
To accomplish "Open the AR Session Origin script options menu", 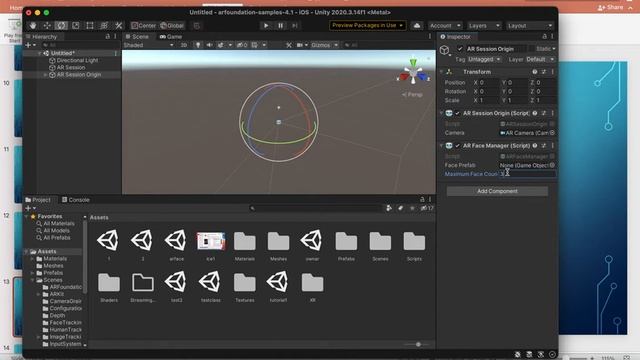I will pos(553,113).
